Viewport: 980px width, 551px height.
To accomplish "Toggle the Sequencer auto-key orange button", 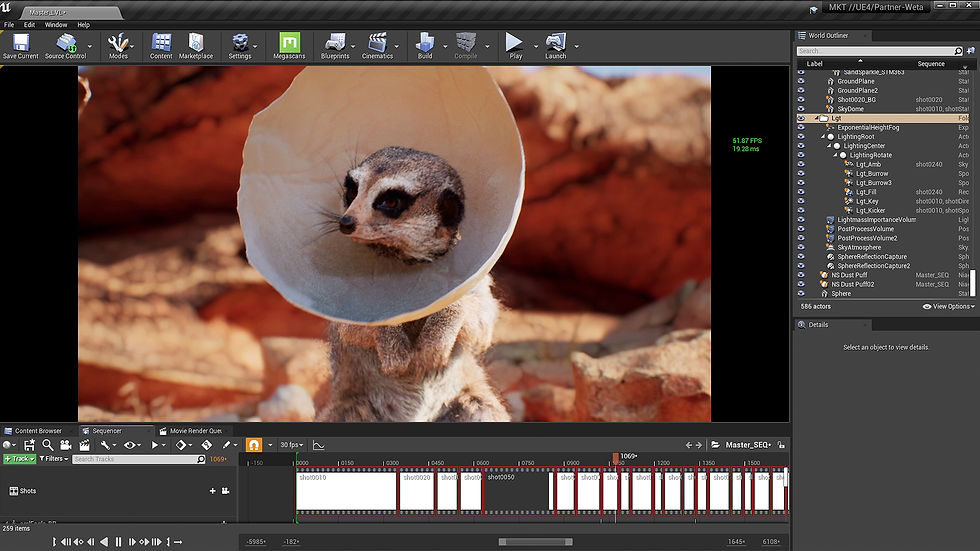I will (254, 445).
